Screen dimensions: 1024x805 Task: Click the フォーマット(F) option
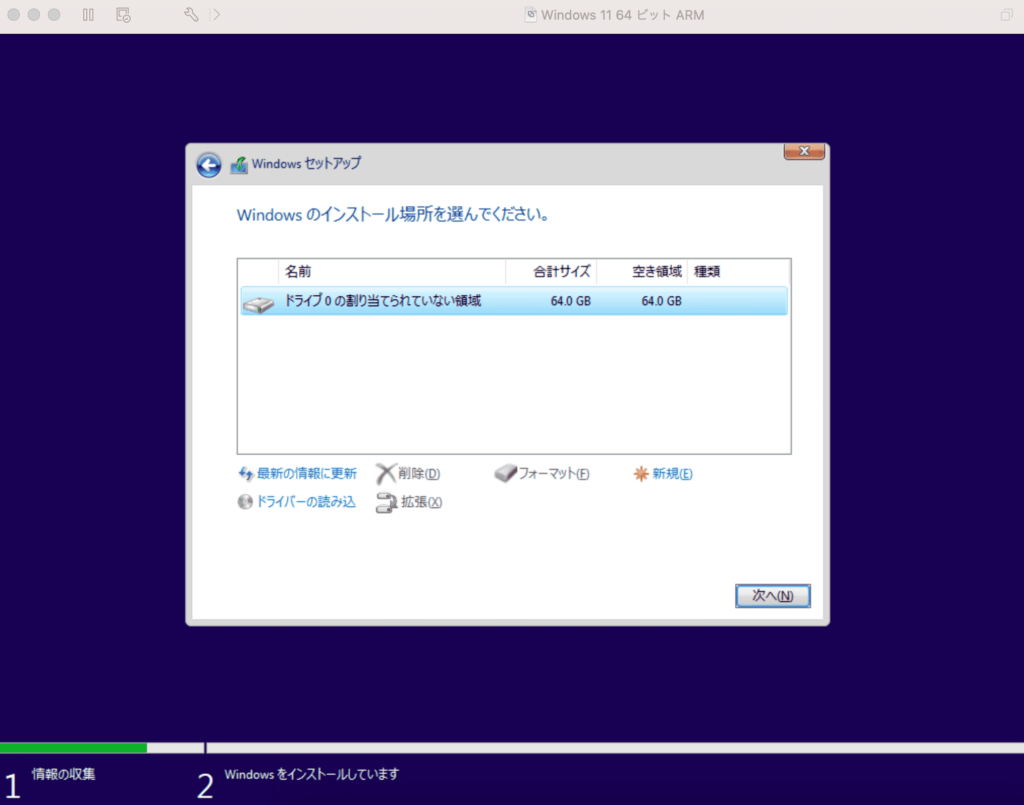[x=554, y=473]
